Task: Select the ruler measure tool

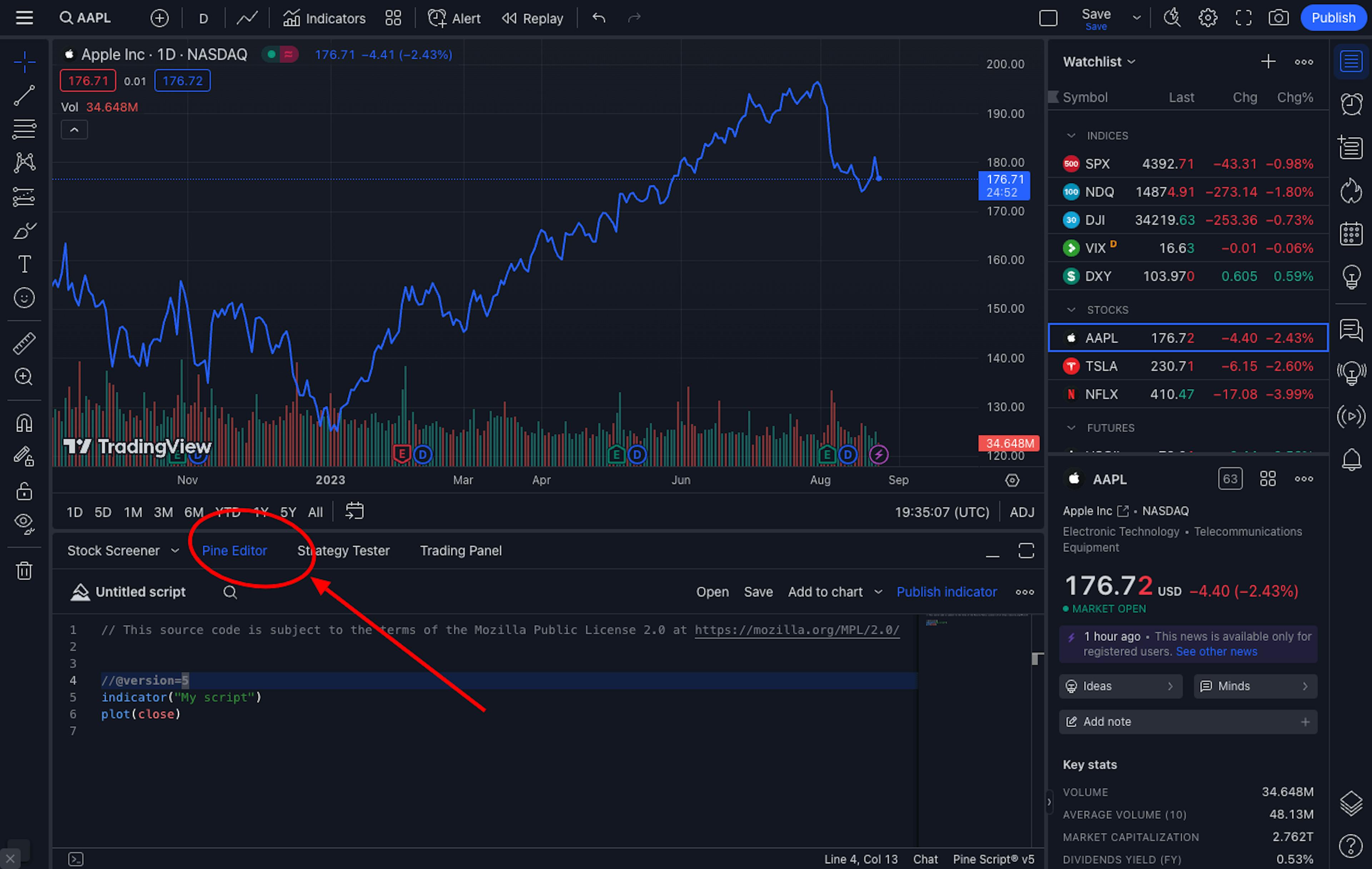Action: pos(24,343)
